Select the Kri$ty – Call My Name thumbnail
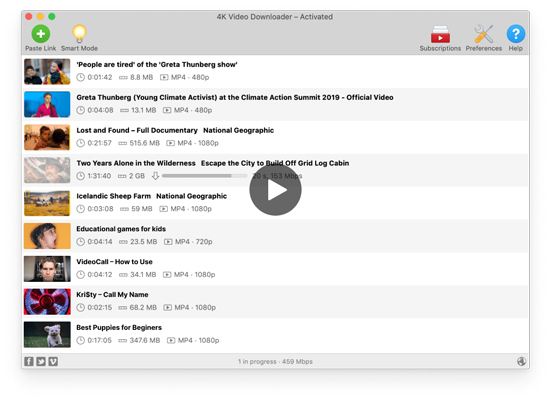This screenshot has height=400, width=550. pos(47,302)
